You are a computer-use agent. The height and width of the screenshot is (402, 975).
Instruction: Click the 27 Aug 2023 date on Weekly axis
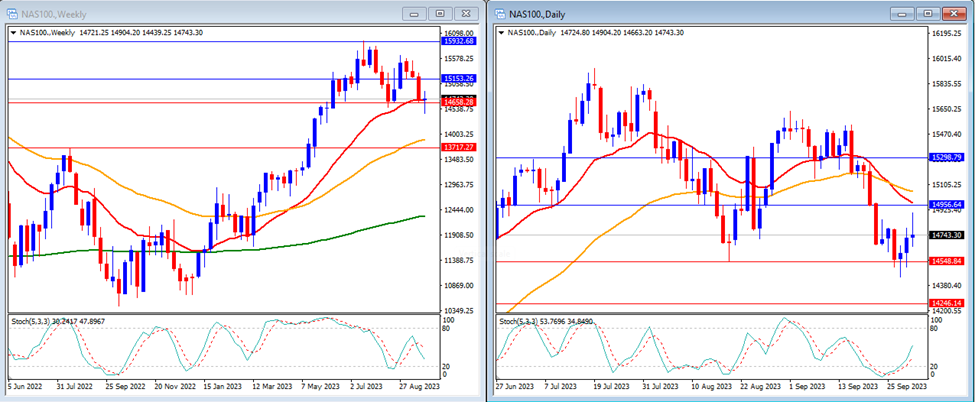point(418,386)
